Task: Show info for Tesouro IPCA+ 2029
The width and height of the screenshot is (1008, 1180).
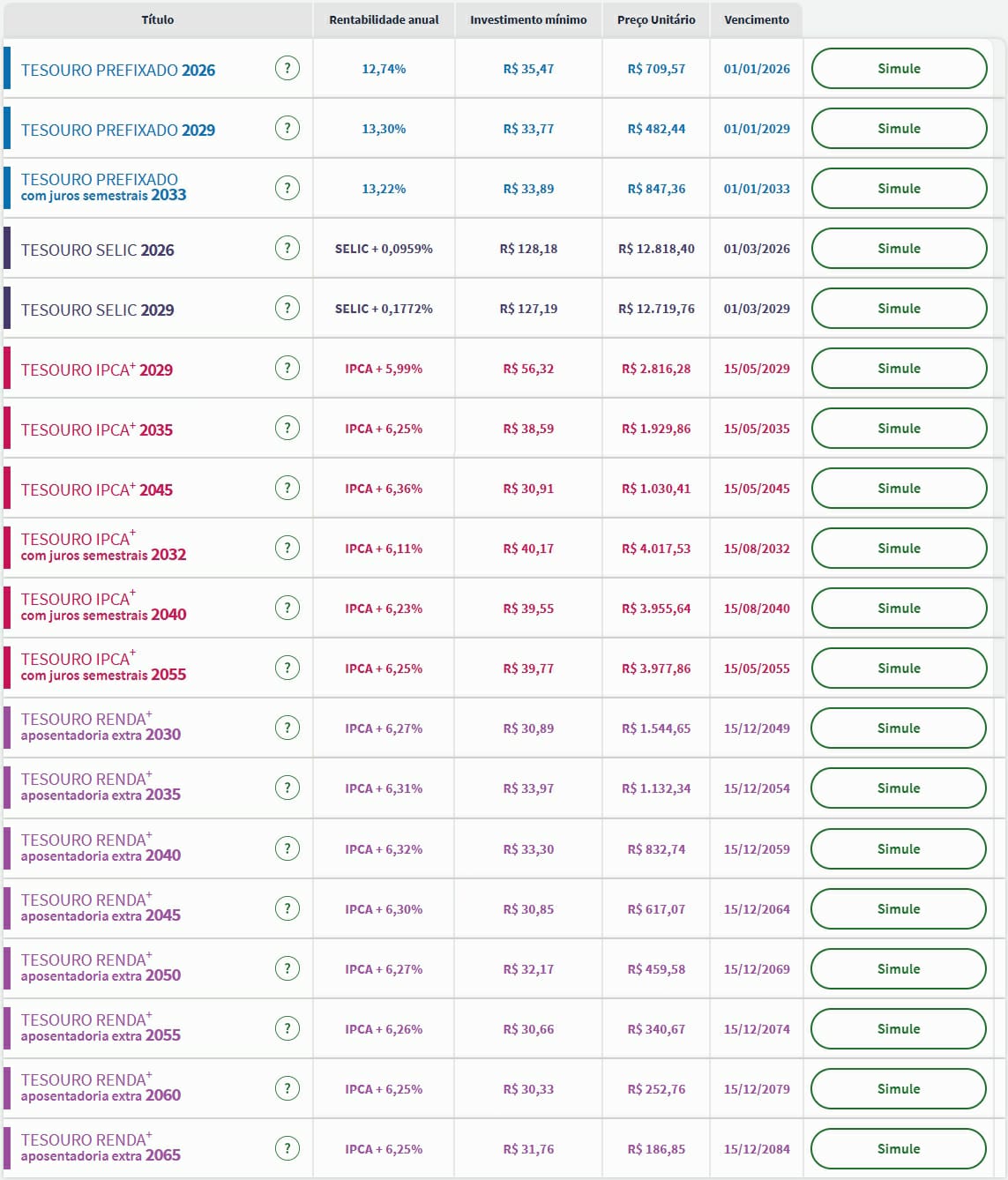Action: pos(287,368)
